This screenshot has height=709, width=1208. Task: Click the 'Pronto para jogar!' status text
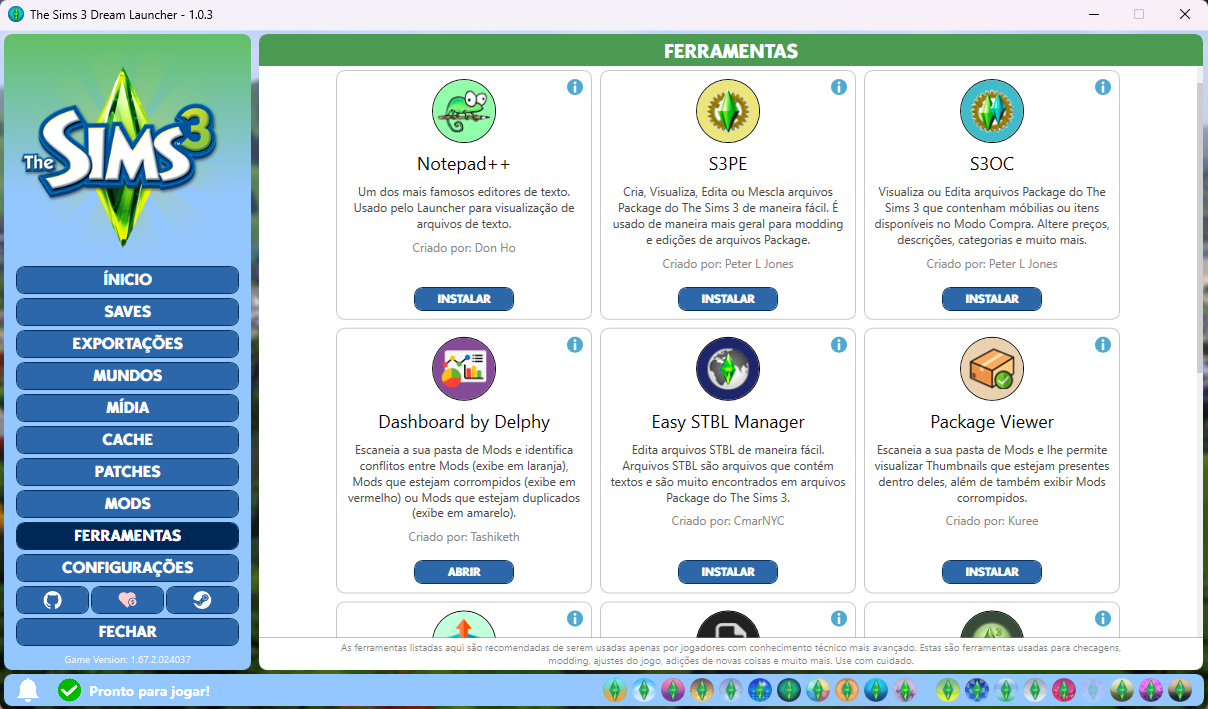pos(150,691)
